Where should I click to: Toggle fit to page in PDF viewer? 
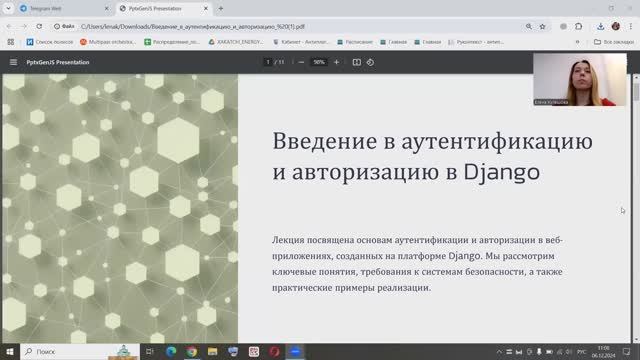356,62
